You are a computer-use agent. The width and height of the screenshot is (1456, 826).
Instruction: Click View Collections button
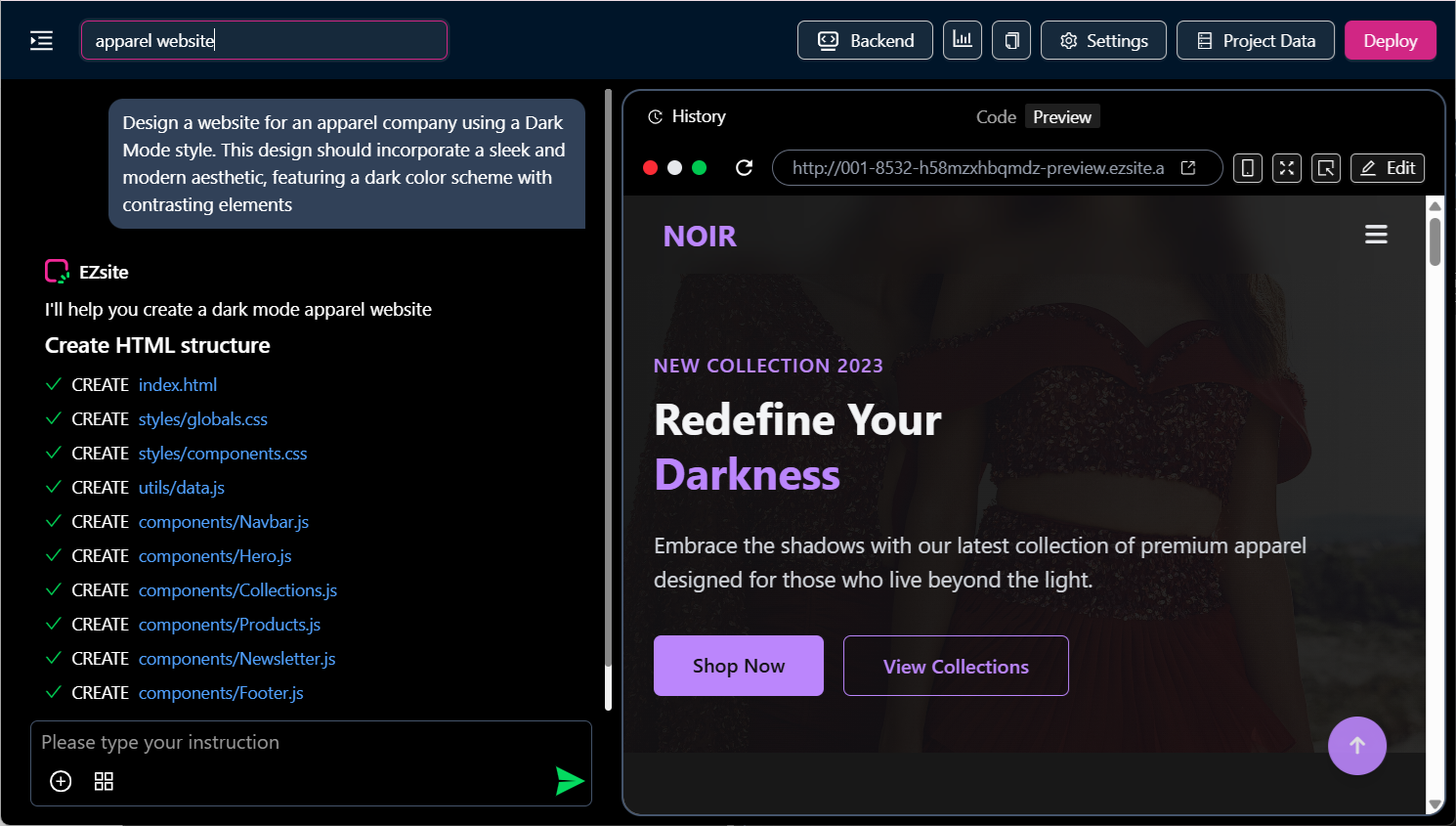coord(956,666)
